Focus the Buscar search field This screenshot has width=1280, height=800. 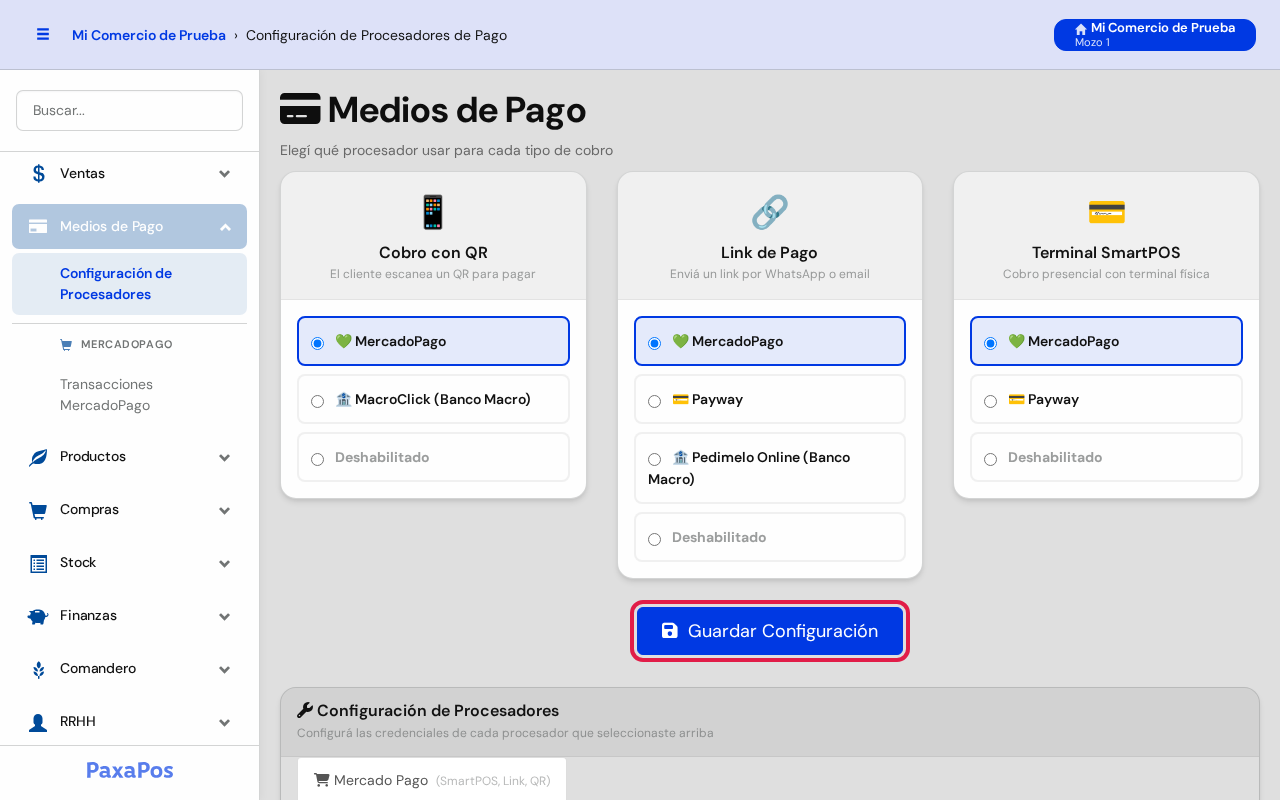pyautogui.click(x=129, y=110)
